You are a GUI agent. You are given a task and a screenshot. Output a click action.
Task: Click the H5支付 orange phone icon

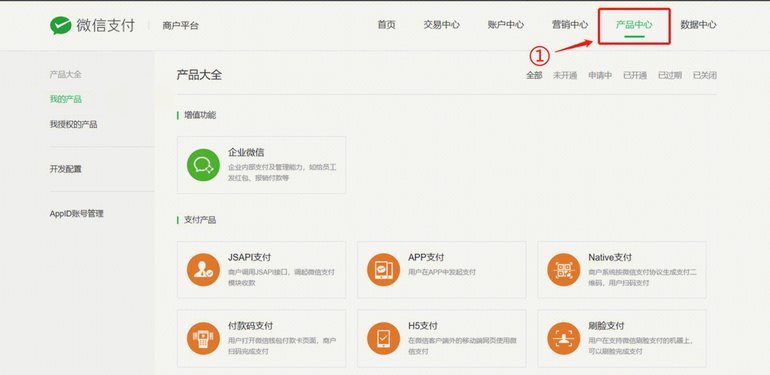click(384, 338)
